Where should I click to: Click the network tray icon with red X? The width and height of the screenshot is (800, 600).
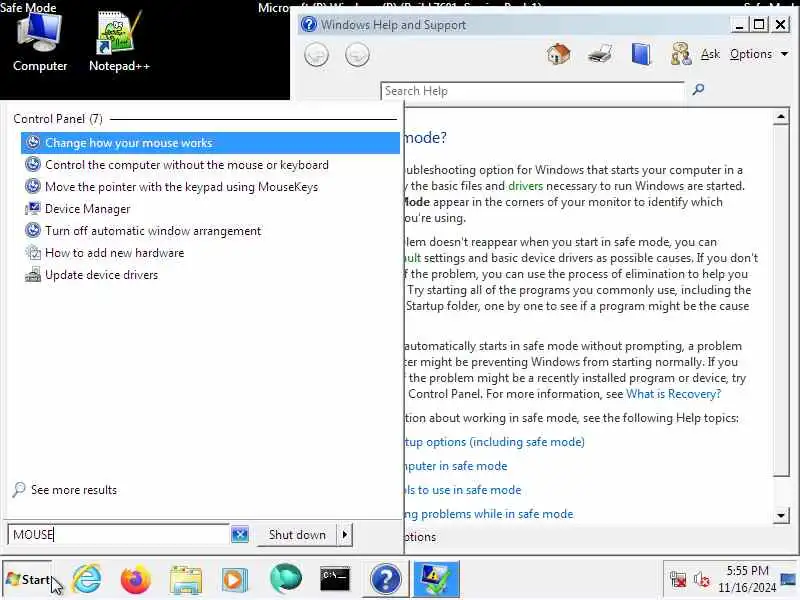pyautogui.click(x=678, y=580)
